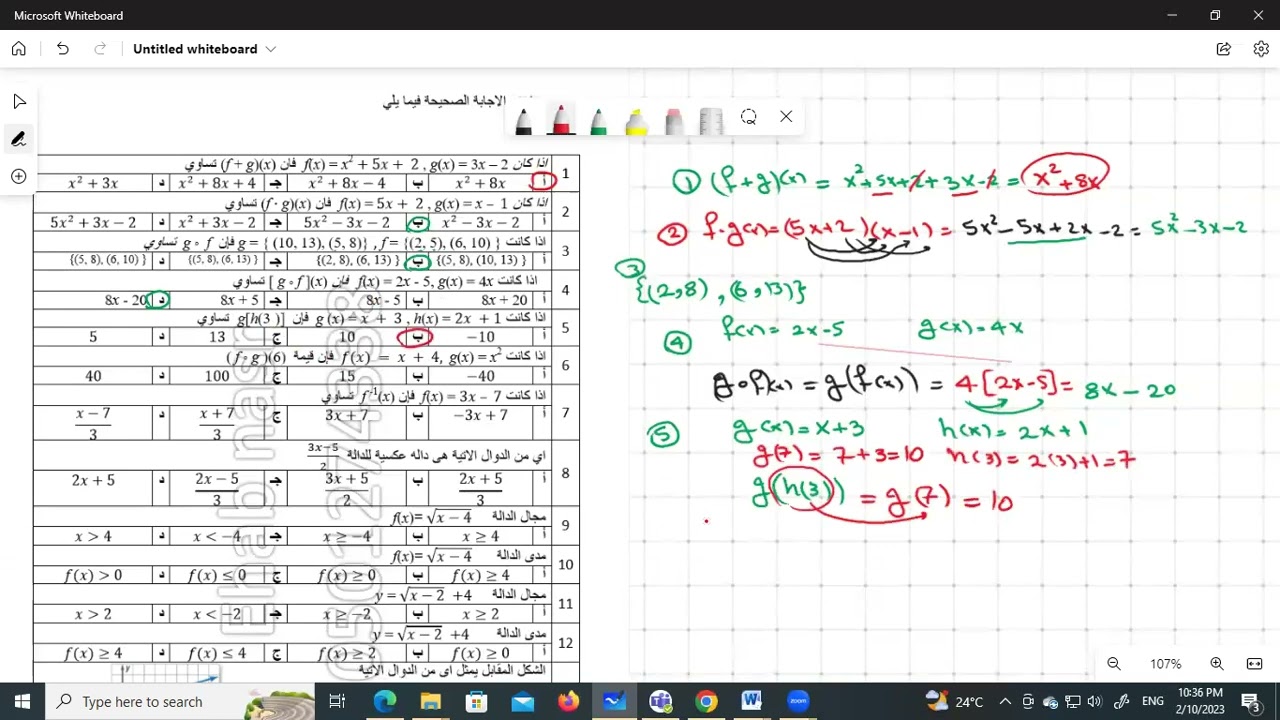This screenshot has height=720, width=1280.
Task: Click answer cell f(x) > 0 in question 10
Action: coord(93,575)
